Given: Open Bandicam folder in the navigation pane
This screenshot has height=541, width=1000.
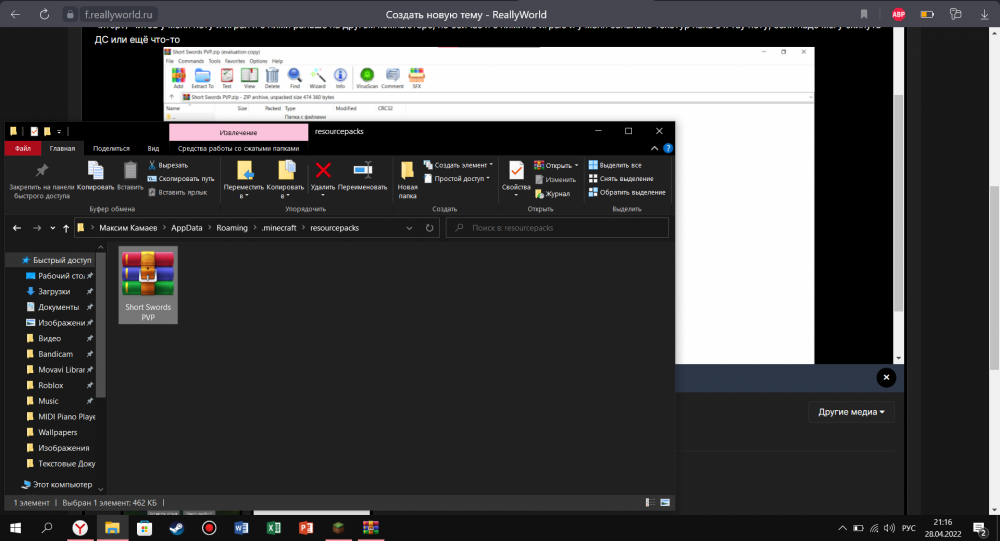Looking at the screenshot, I should [x=55, y=354].
